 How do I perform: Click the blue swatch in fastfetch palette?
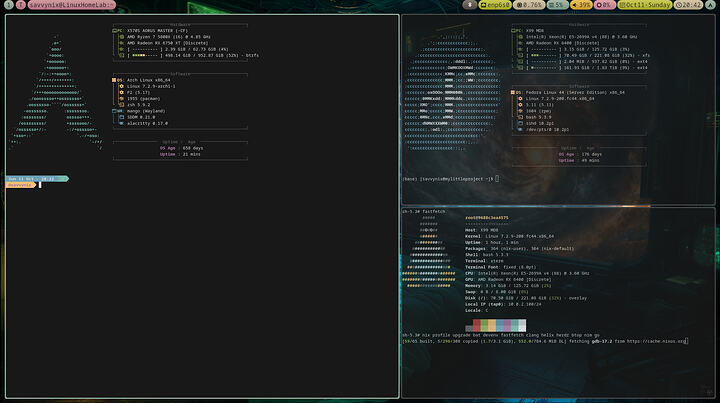point(500,325)
